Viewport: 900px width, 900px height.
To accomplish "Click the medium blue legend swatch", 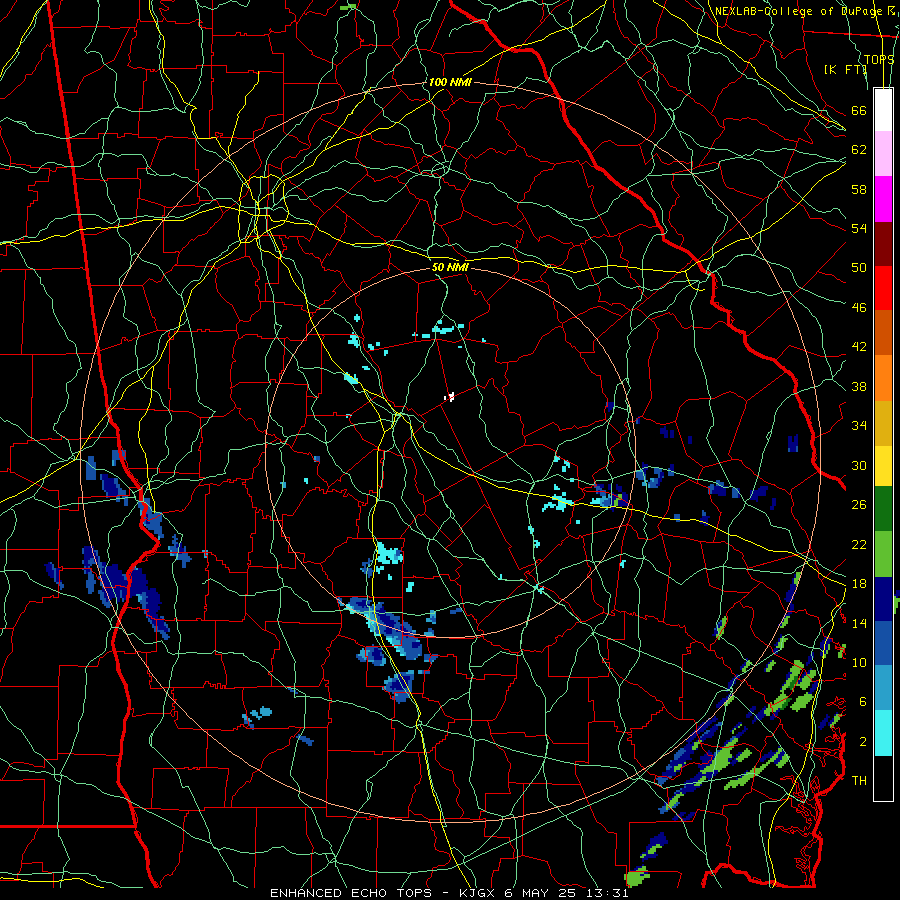I will (883, 643).
